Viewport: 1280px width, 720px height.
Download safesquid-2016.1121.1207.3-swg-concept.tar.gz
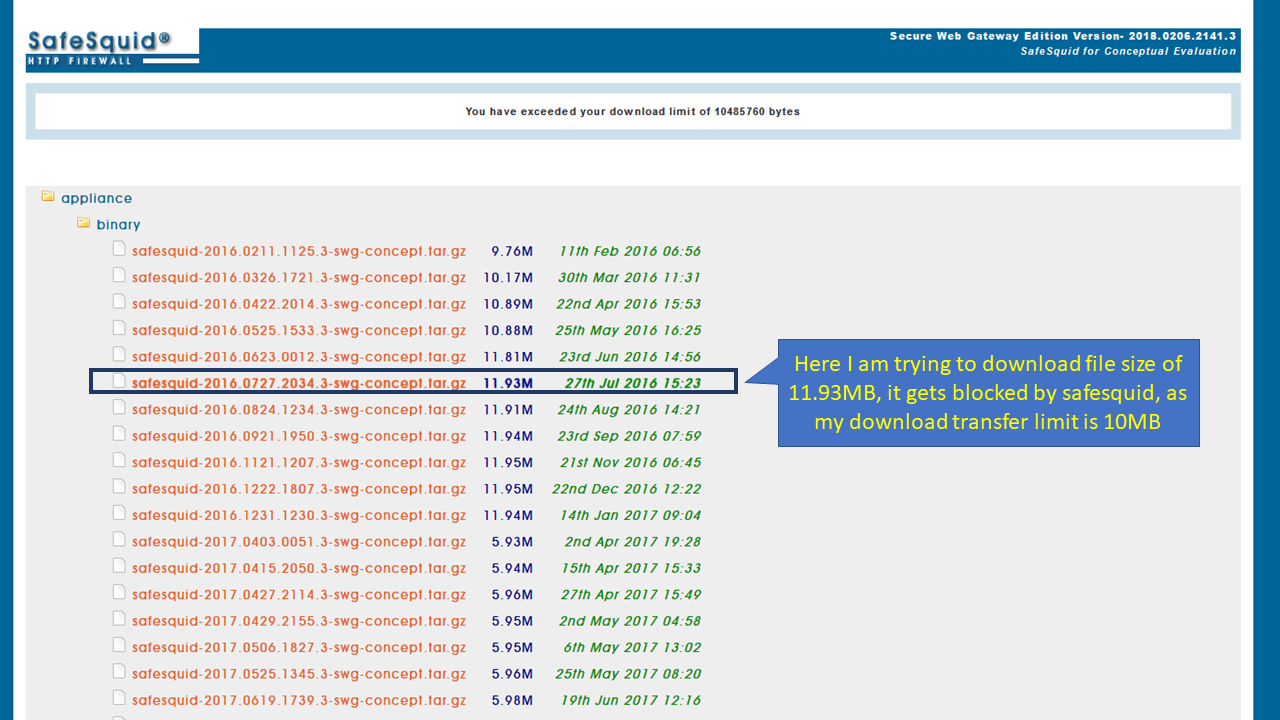coord(299,463)
